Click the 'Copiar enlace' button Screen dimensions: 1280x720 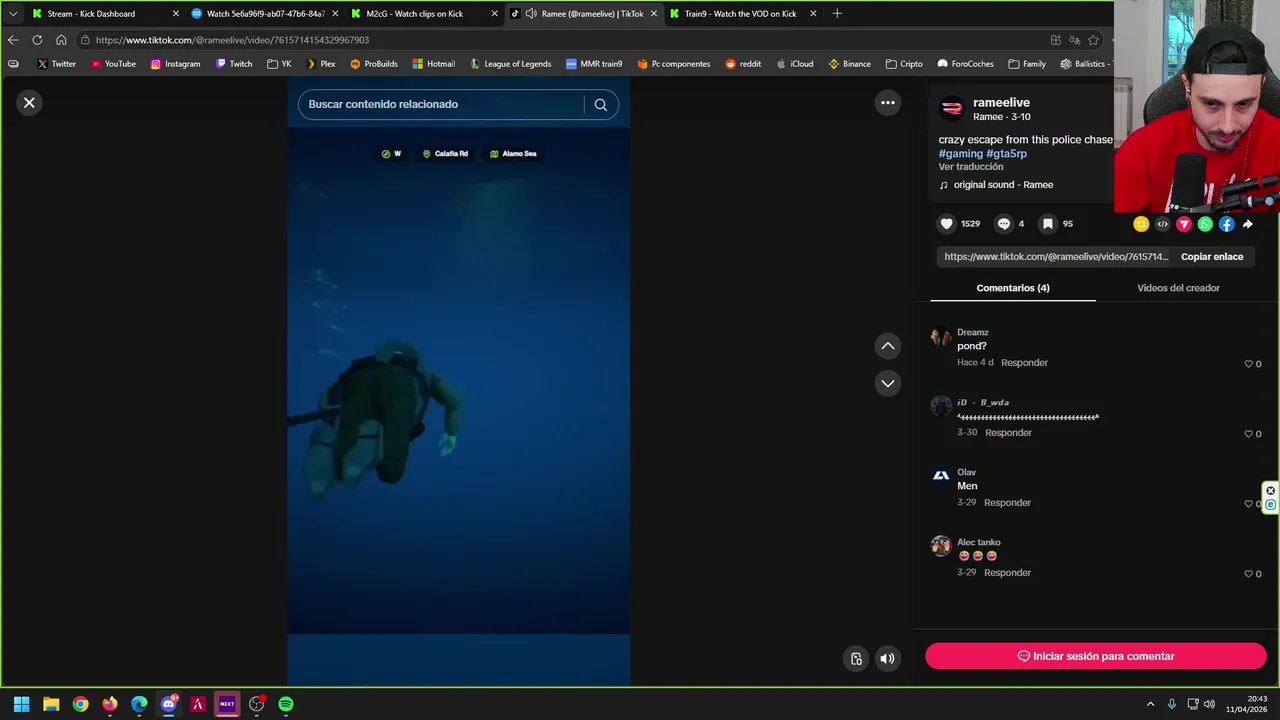(1212, 257)
